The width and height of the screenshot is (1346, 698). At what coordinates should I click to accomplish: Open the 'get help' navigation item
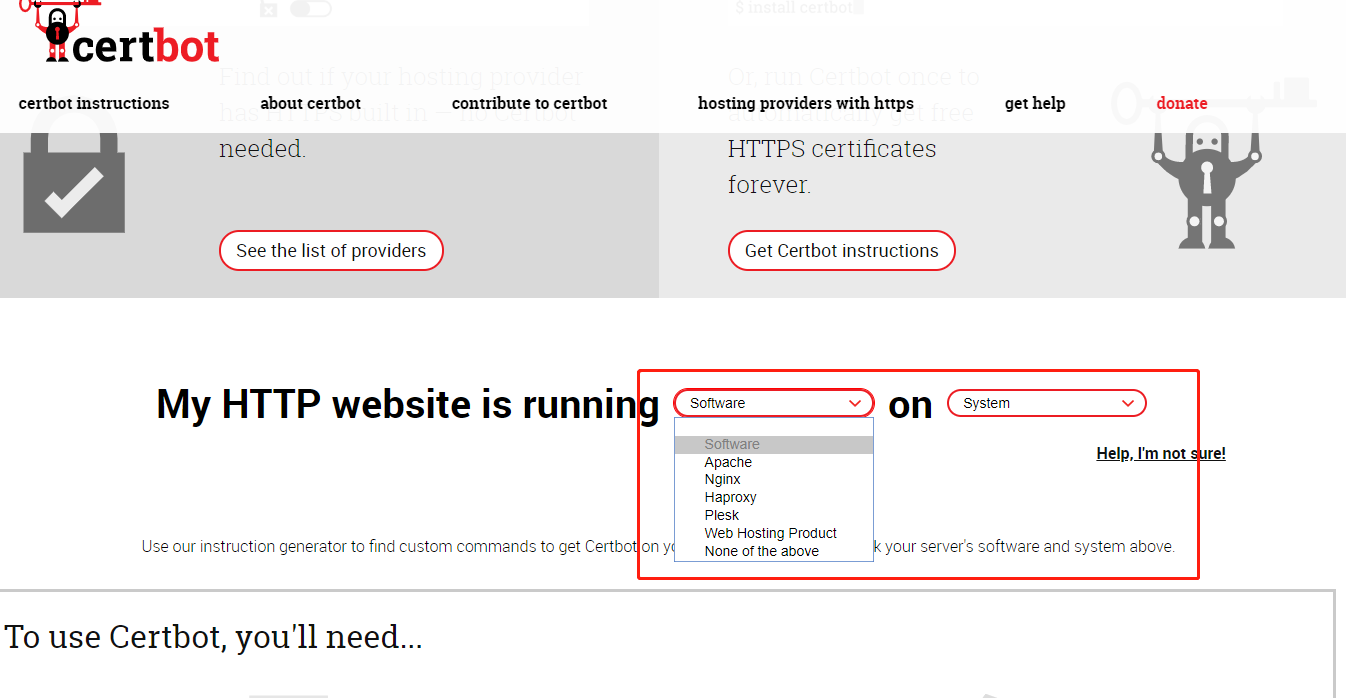click(x=1035, y=103)
